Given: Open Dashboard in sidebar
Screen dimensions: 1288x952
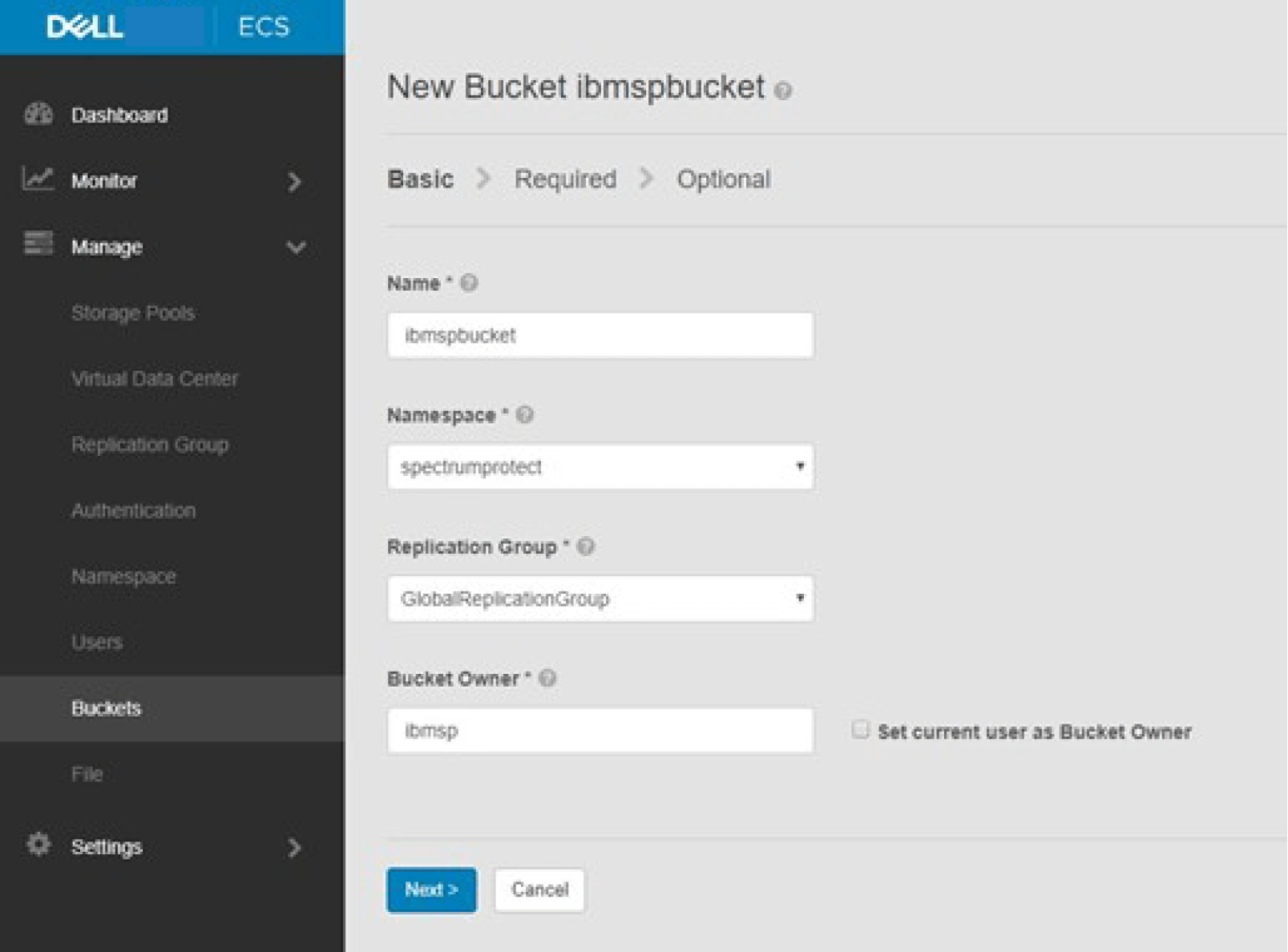Looking at the screenshot, I should (x=119, y=115).
